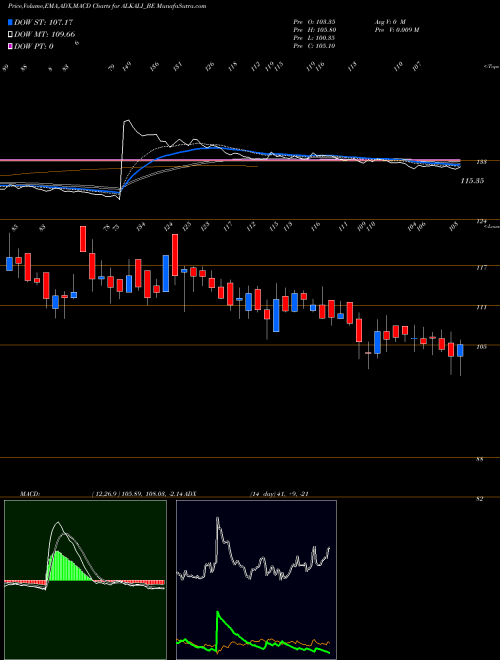
Task: Select the 'DOW MT: 109.66' label
Action: pyautogui.click(x=45, y=34)
